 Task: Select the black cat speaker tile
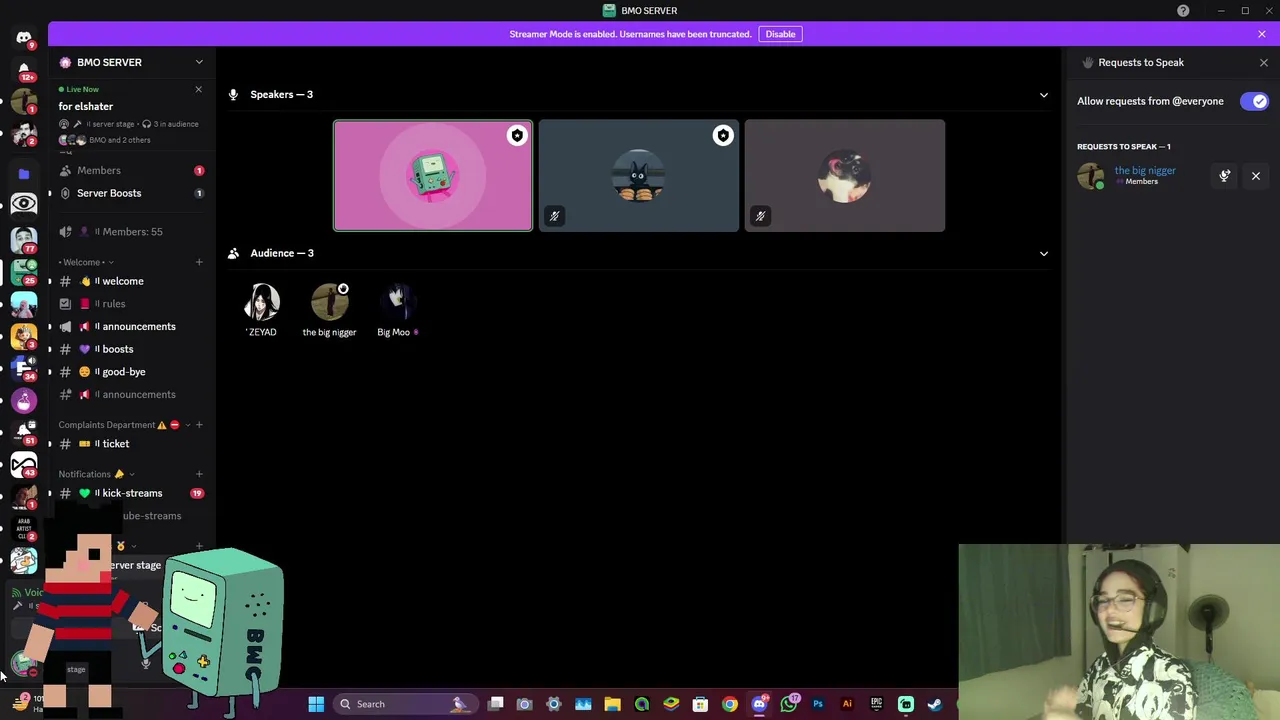639,176
